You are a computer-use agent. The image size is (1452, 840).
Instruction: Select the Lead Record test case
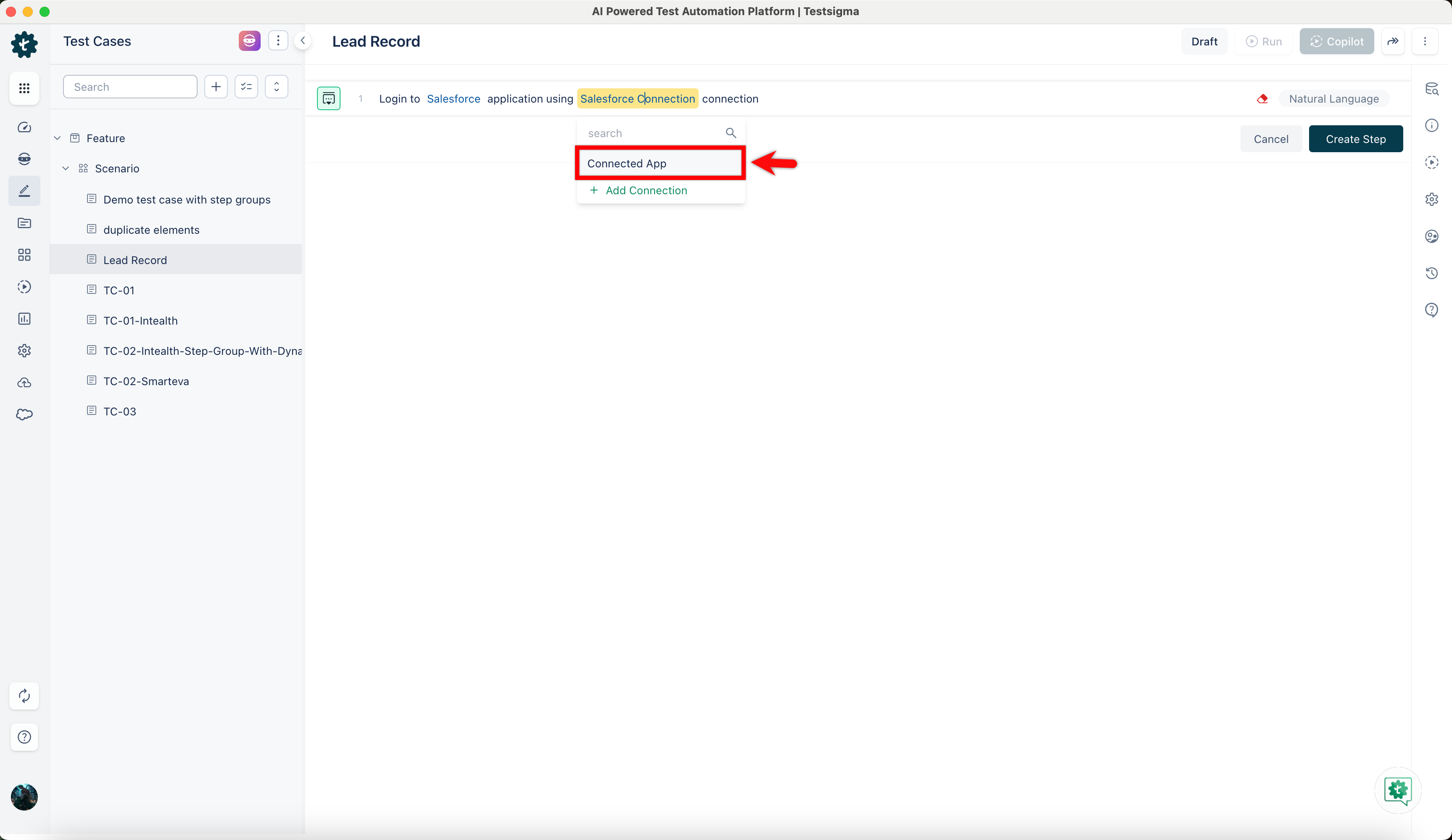176,260
